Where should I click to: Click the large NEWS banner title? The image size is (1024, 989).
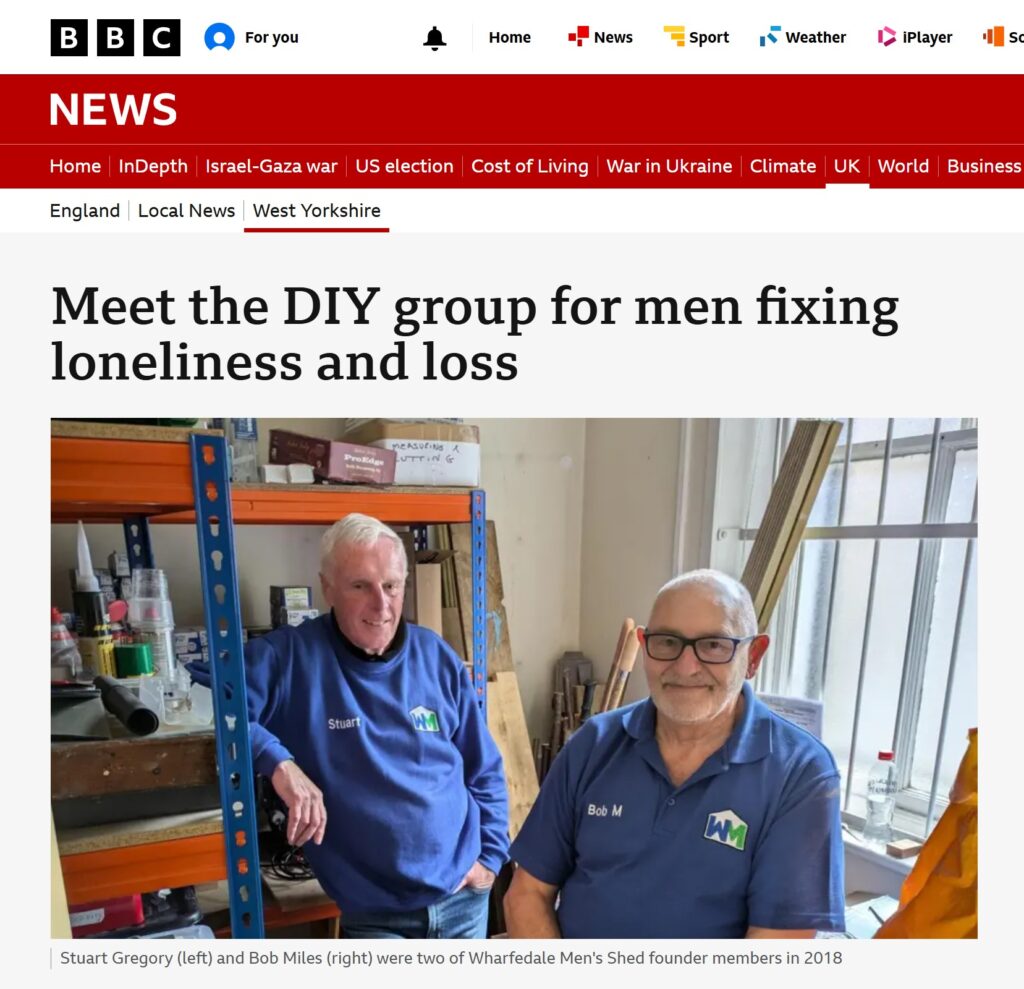pyautogui.click(x=113, y=109)
